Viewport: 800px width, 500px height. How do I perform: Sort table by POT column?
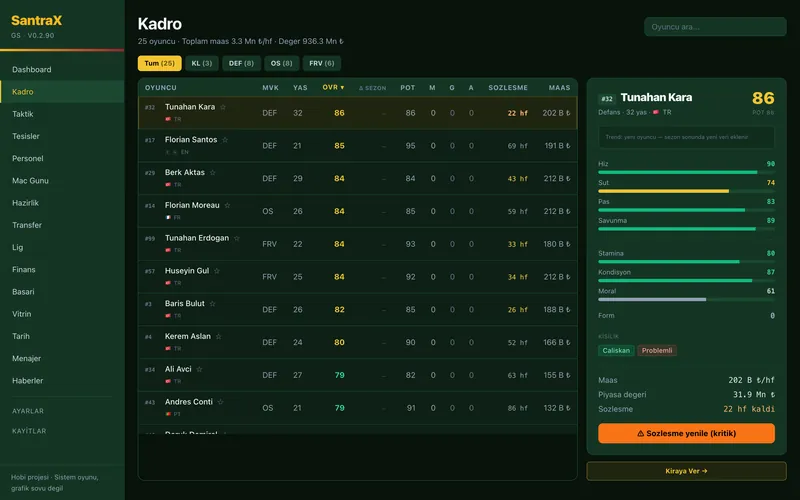pyautogui.click(x=408, y=88)
